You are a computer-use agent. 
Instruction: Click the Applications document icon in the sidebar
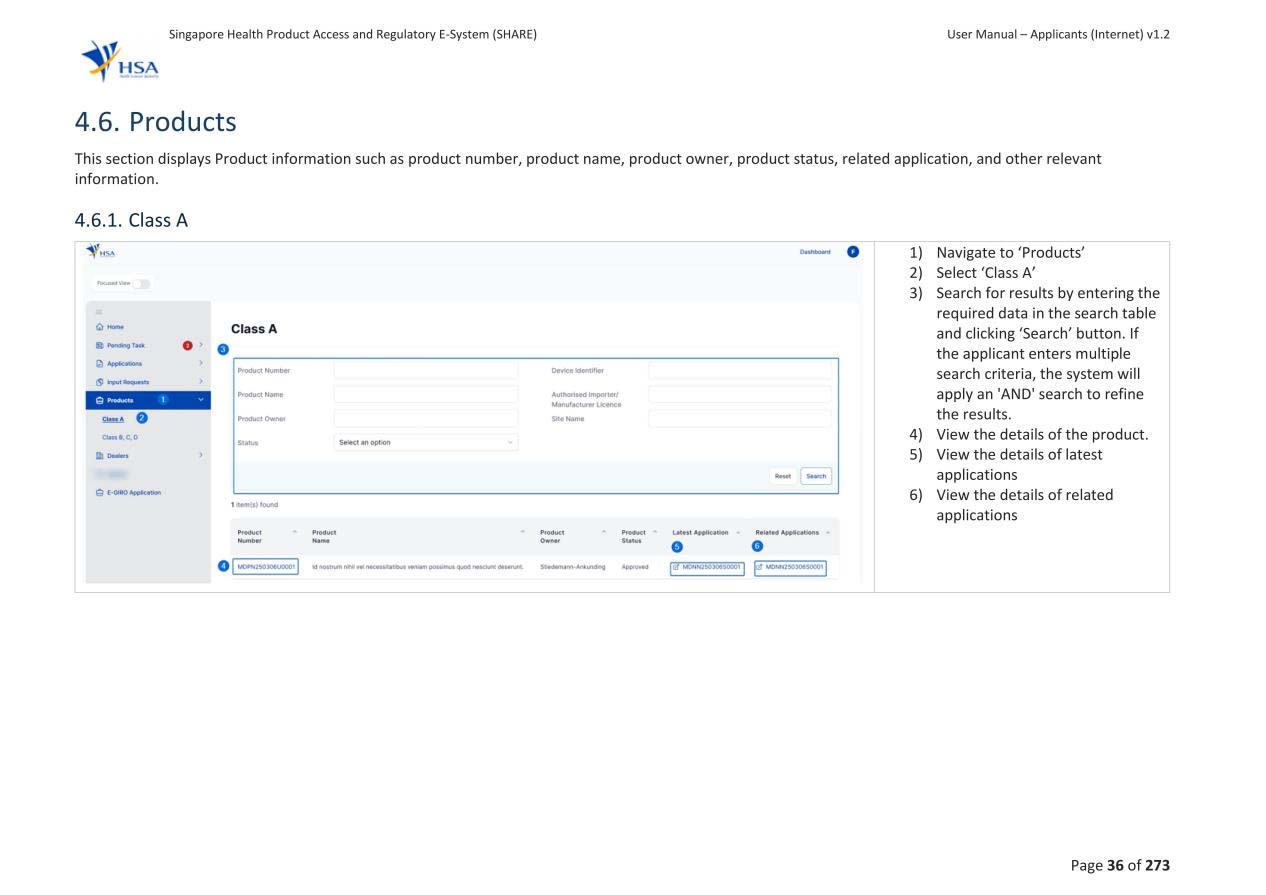[99, 364]
